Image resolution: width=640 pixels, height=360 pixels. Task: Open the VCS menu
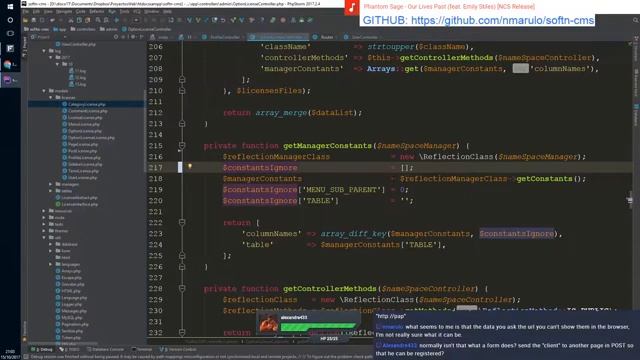tap(137, 12)
